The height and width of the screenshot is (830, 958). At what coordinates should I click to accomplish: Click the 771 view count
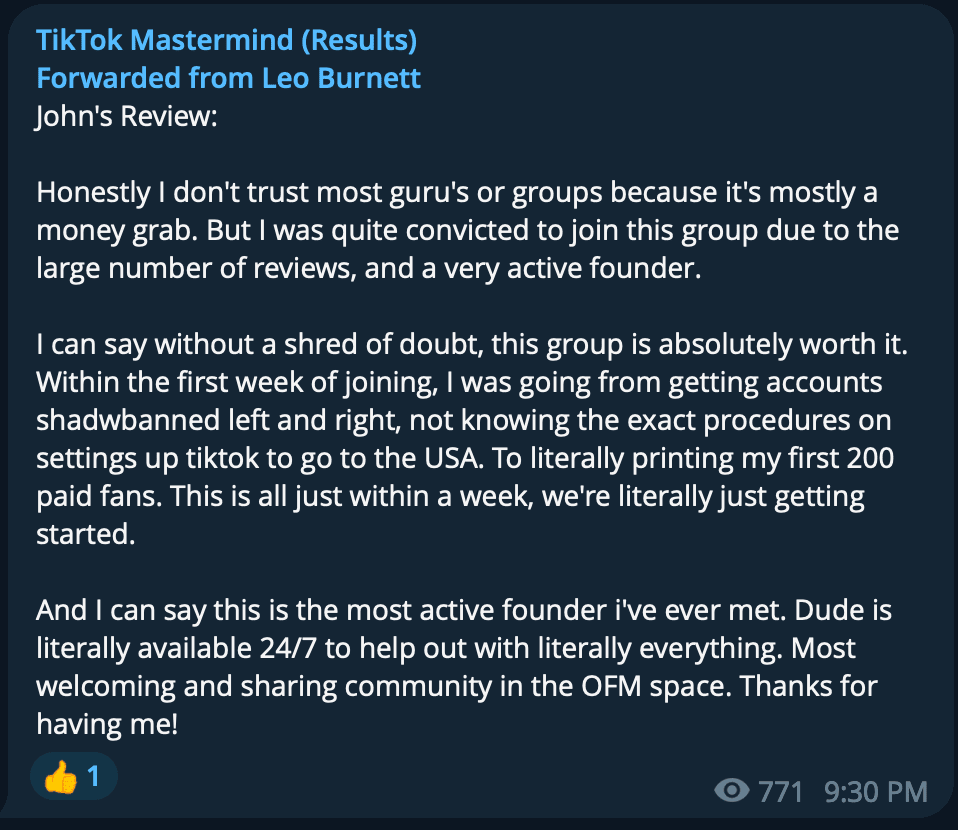(x=781, y=792)
